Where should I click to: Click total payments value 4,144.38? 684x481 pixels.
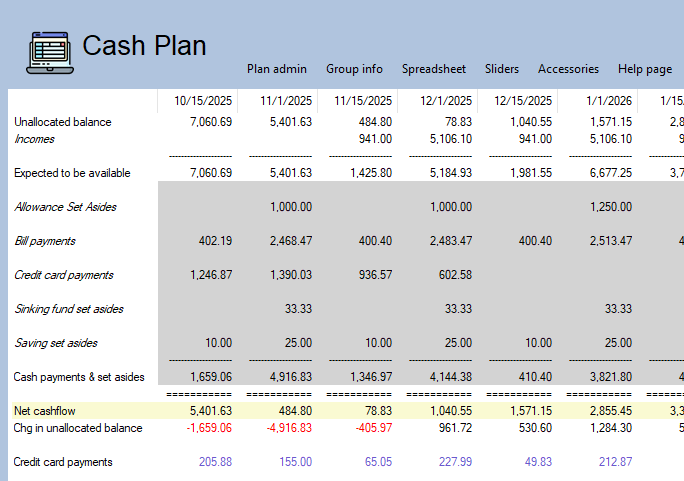click(451, 377)
